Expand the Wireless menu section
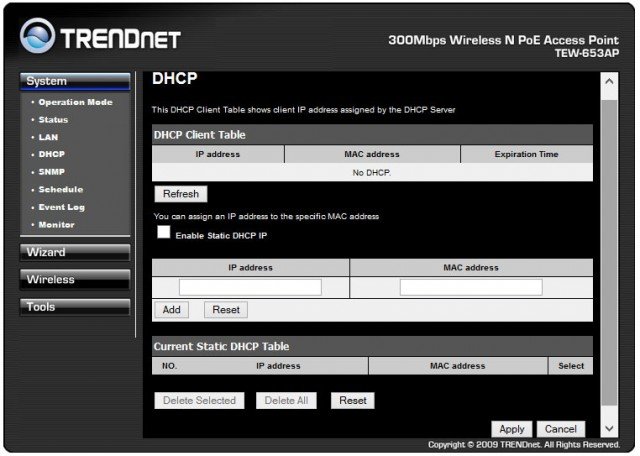The height and width of the screenshot is (456, 640). (x=75, y=279)
